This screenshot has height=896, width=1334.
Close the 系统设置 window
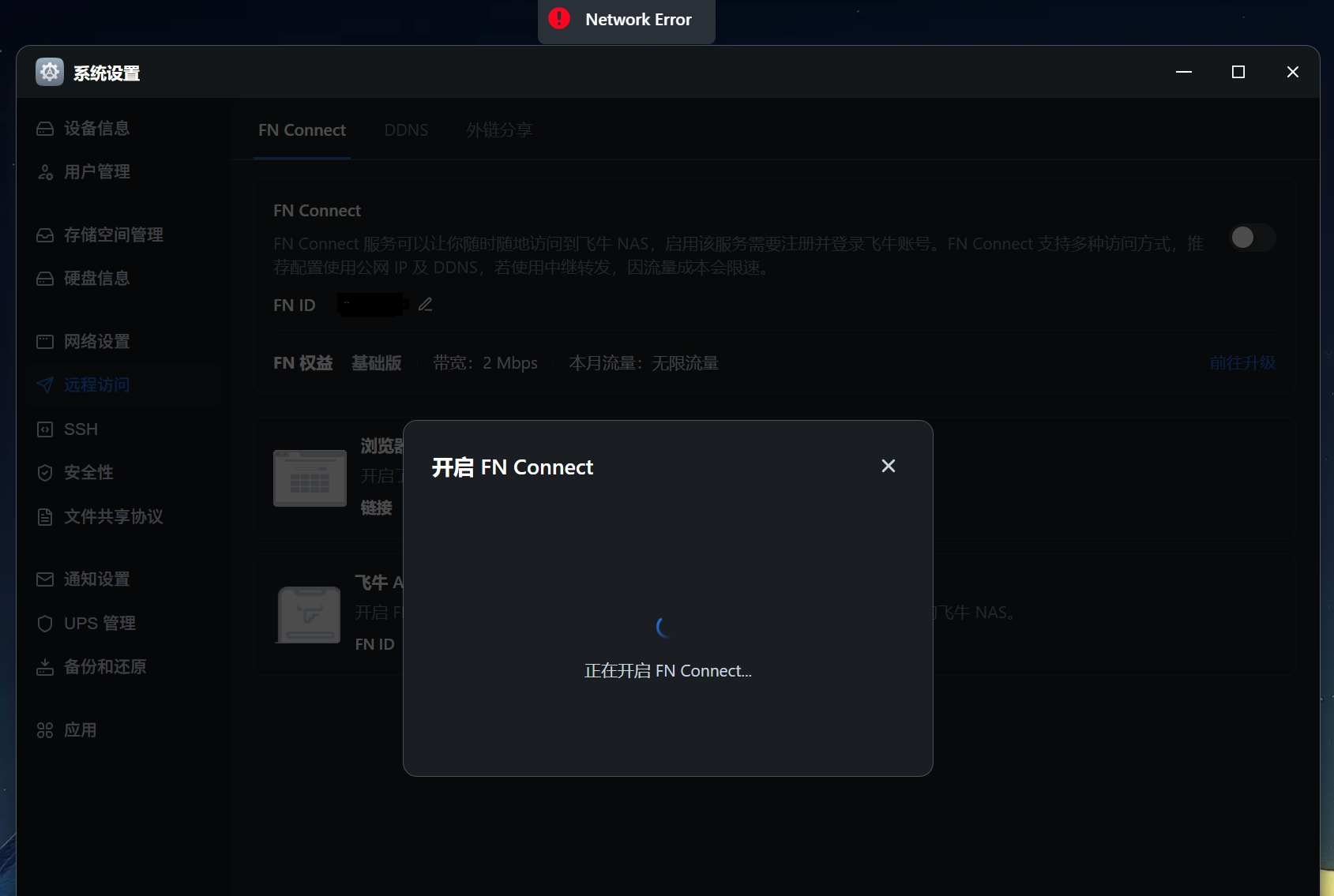[1293, 72]
